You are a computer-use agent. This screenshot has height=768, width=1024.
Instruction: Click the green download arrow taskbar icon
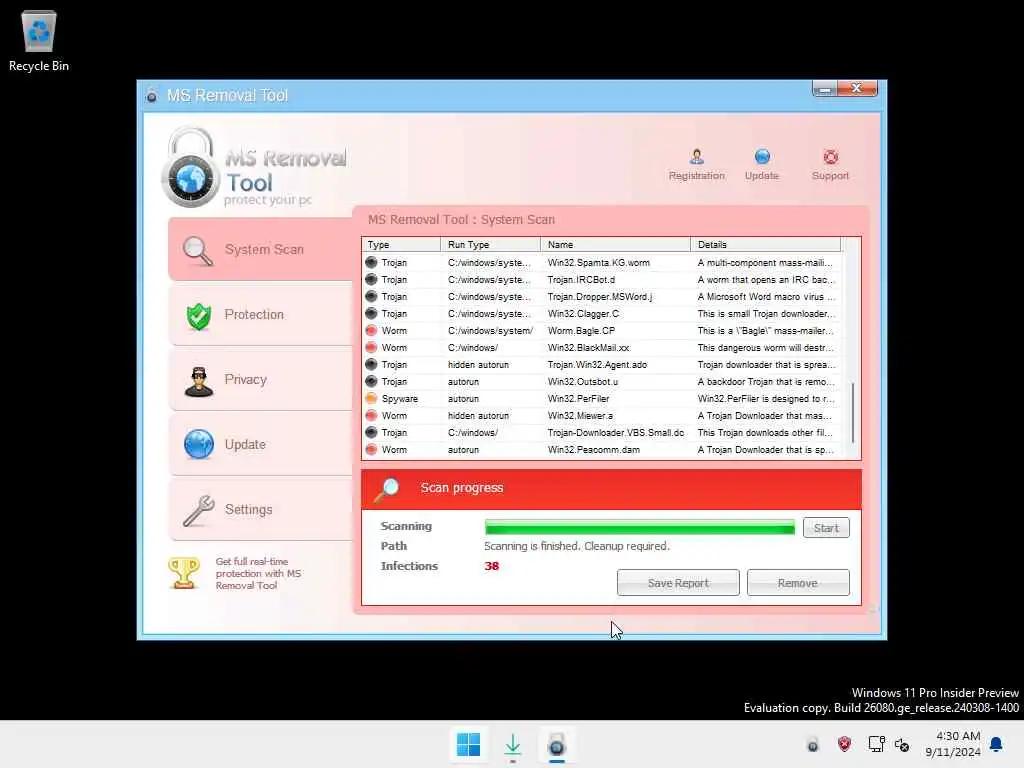[x=513, y=745]
